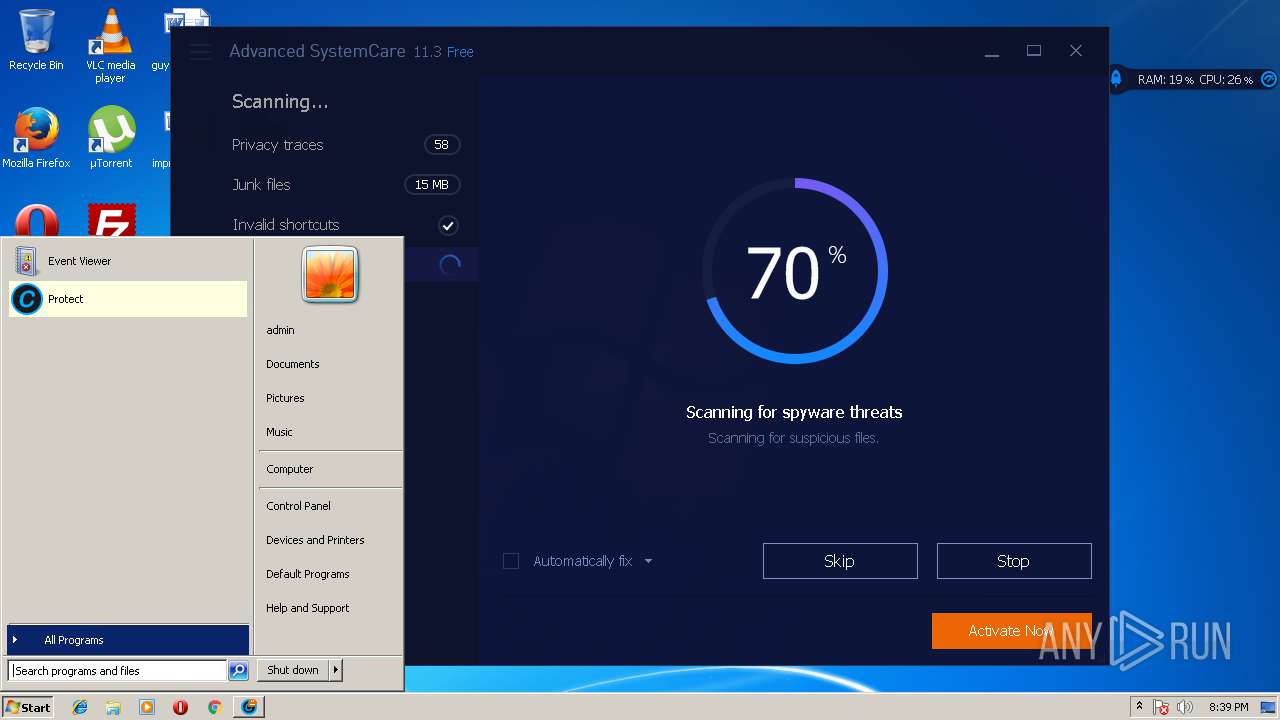Open VLC media player desktop shortcut
Screen dimensions: 1280x720
coord(110,45)
